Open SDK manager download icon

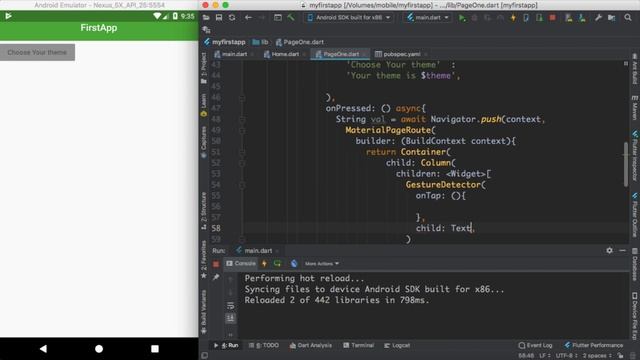[582, 18]
